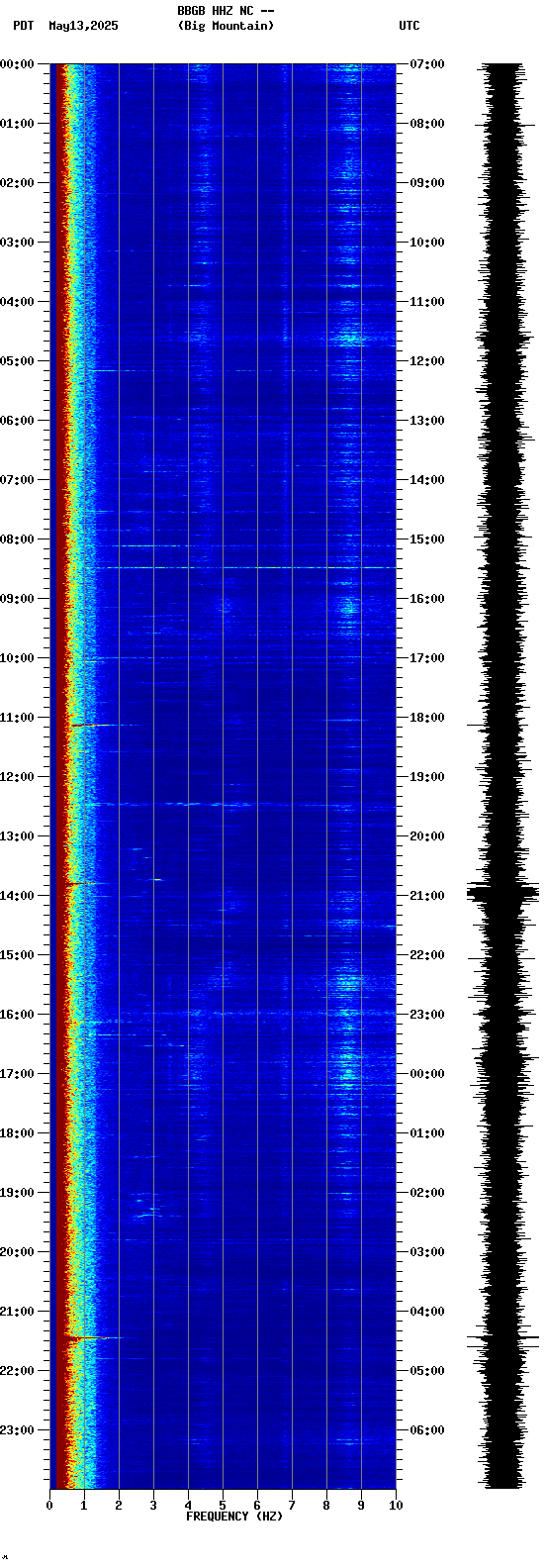Click the UTC '14:00' time label
Image resolution: width=546 pixels, height=1568 pixels.
click(x=427, y=480)
